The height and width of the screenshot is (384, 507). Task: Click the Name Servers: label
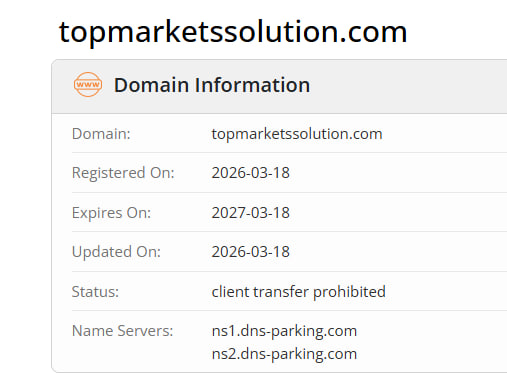(x=123, y=331)
